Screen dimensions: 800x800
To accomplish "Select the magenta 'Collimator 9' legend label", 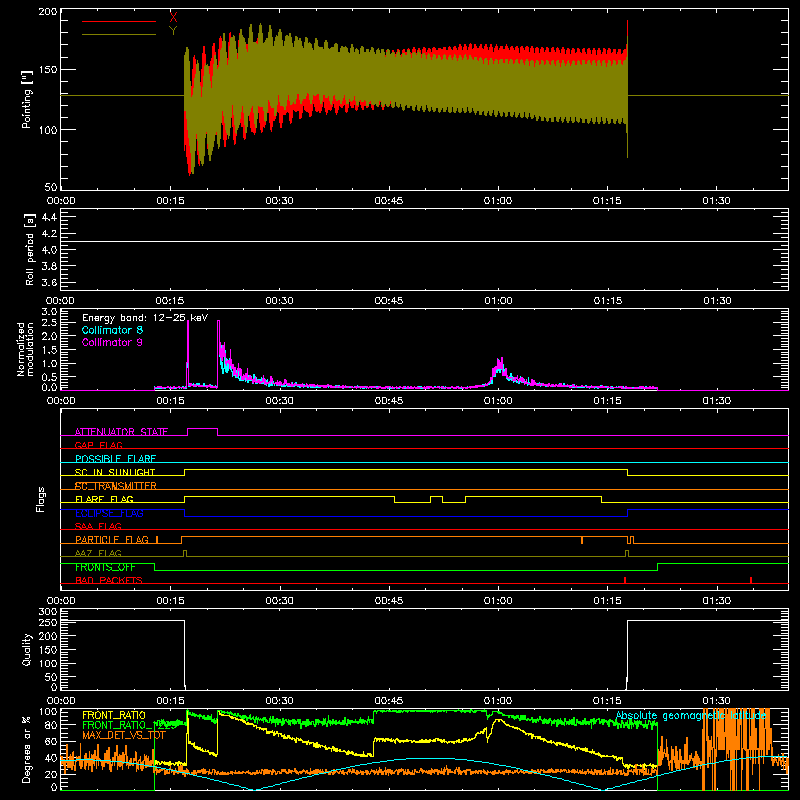I will pyautogui.click(x=112, y=342).
